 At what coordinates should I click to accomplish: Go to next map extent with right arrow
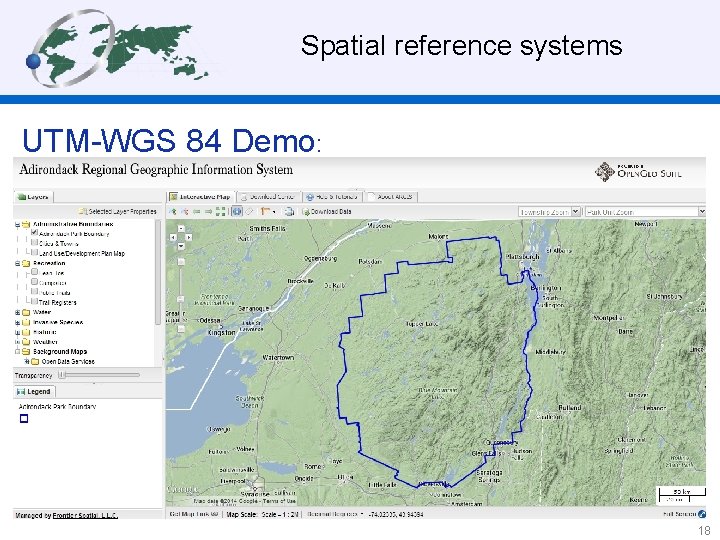tap(208, 212)
